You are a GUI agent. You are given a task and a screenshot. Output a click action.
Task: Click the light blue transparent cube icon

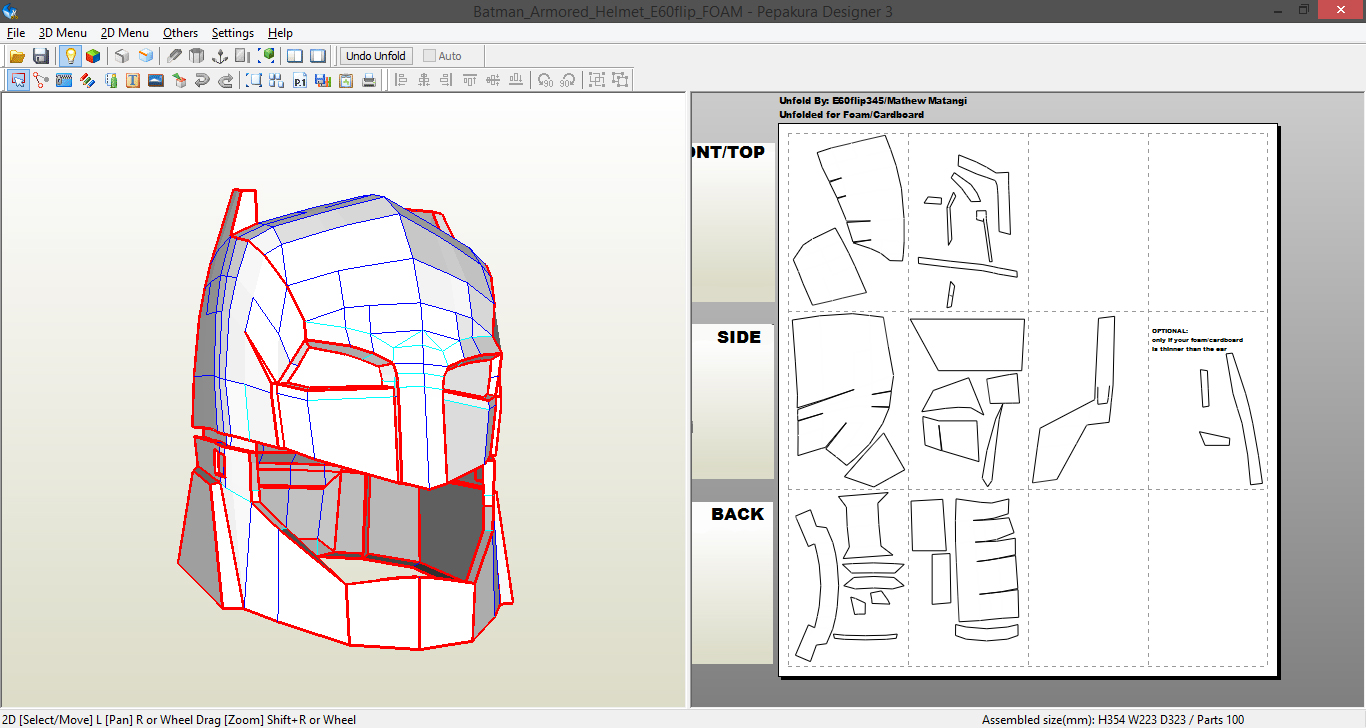point(146,56)
